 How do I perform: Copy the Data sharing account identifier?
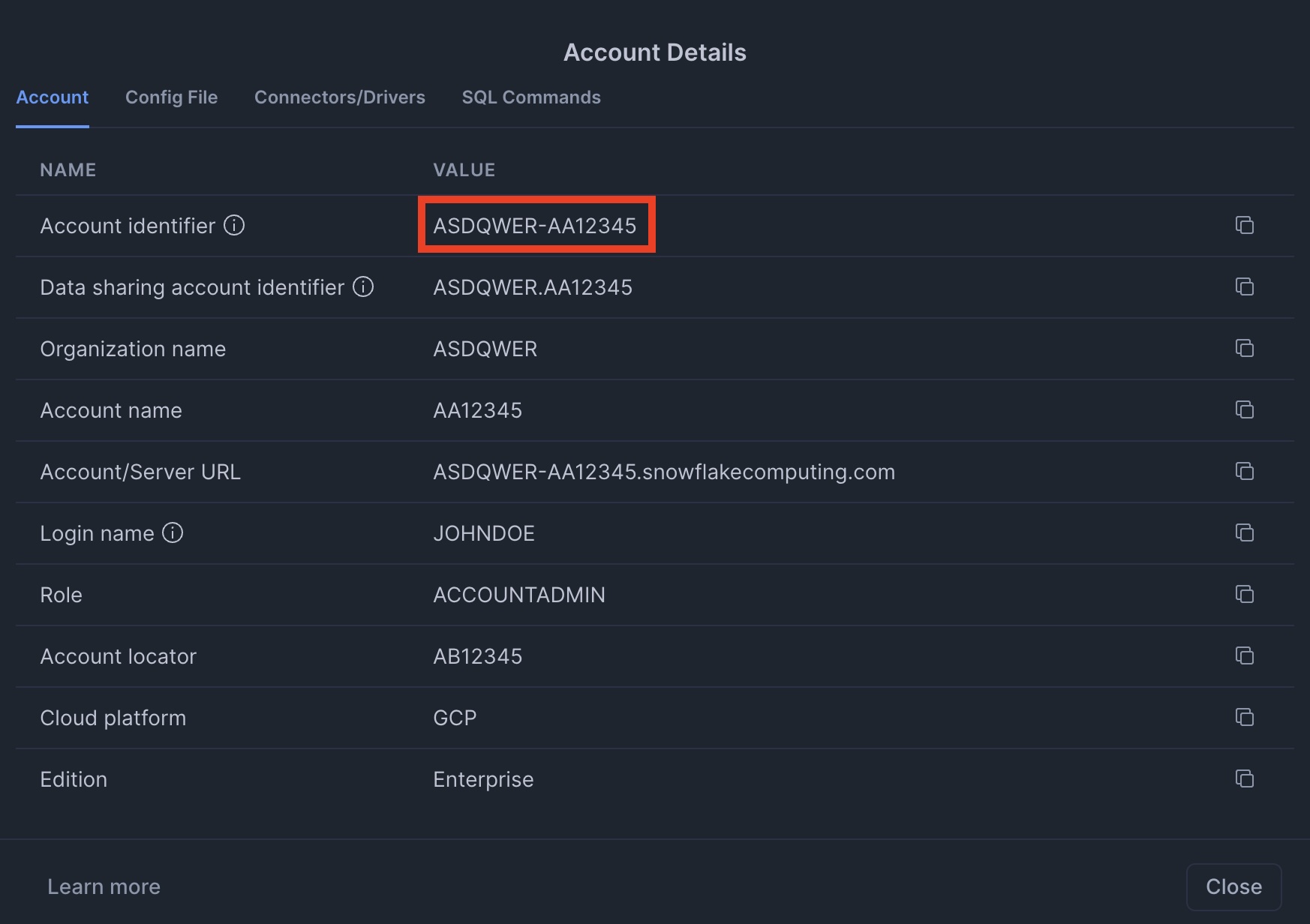pos(1244,287)
